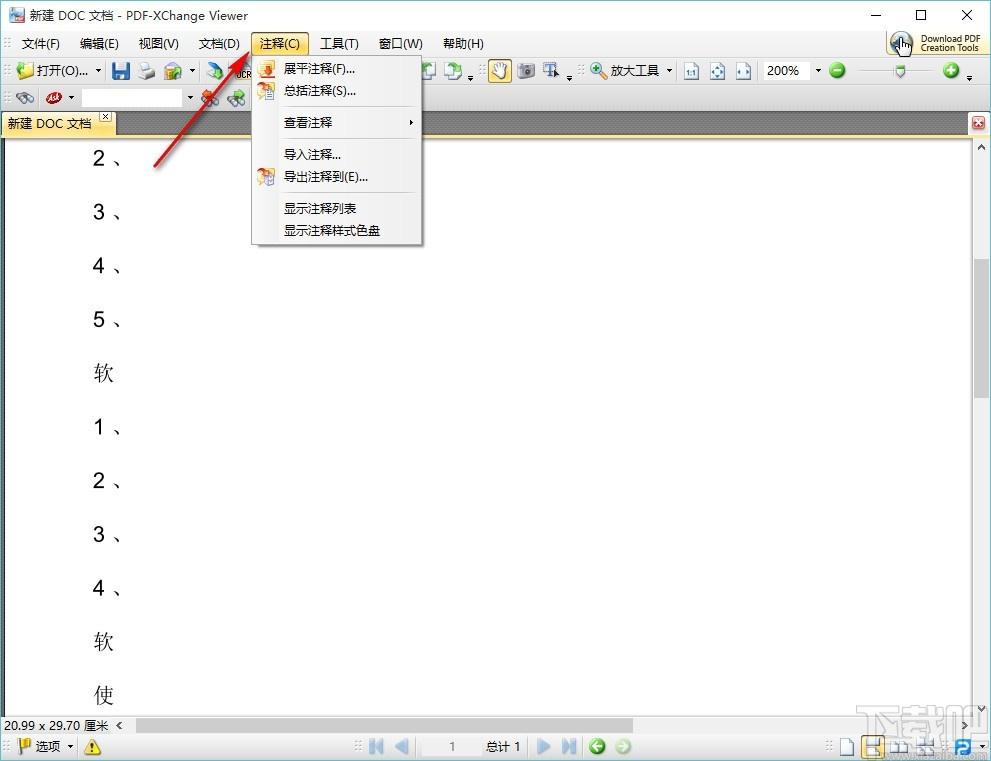This screenshot has width=991, height=761.
Task: Choose 总括注释(S)... menu entry
Action: 337,91
